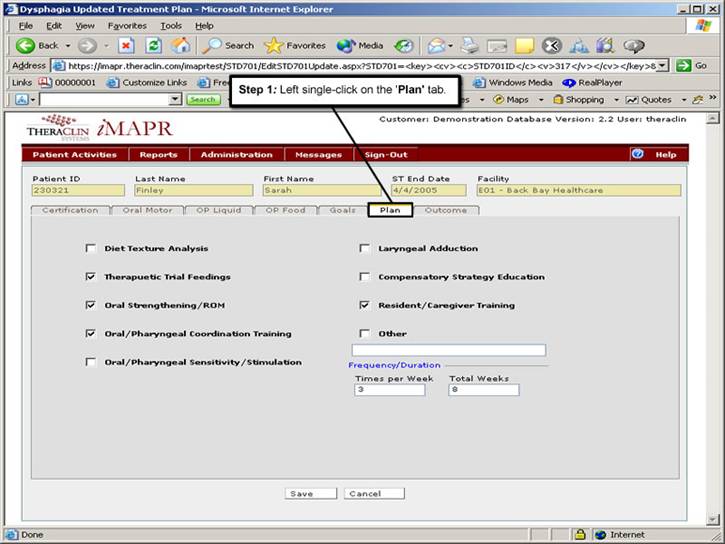Go to the browser Home icon
The width and height of the screenshot is (725, 544).
coord(180,45)
